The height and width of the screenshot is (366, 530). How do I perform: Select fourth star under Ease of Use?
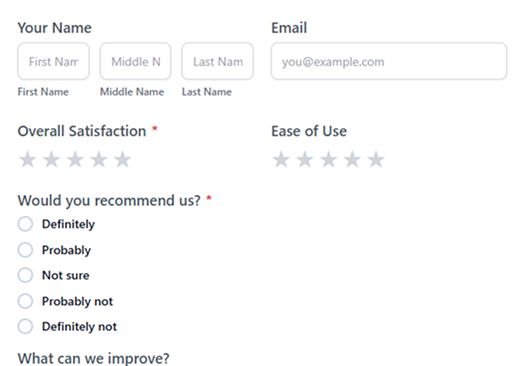point(352,159)
